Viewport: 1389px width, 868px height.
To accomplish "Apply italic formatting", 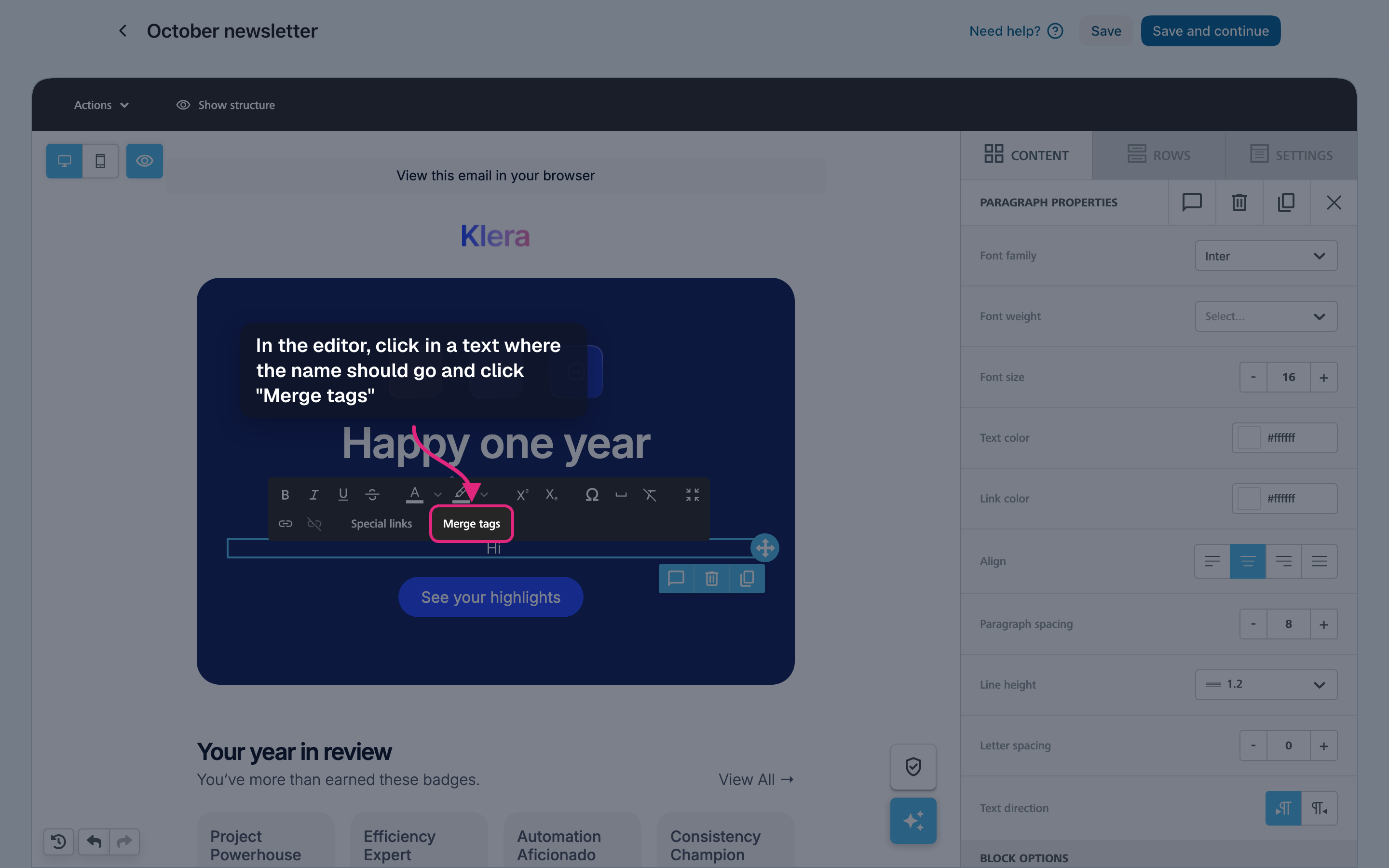I will [x=314, y=494].
